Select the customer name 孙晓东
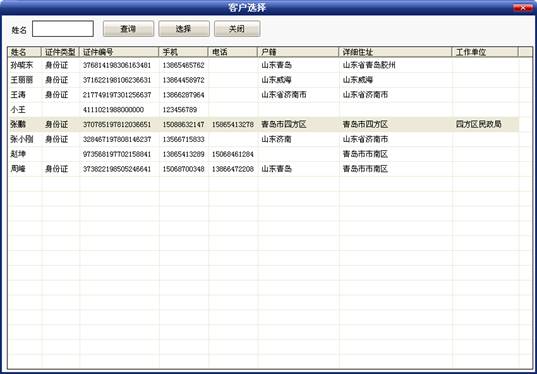Image resolution: width=537 pixels, height=374 pixels. click(x=22, y=65)
